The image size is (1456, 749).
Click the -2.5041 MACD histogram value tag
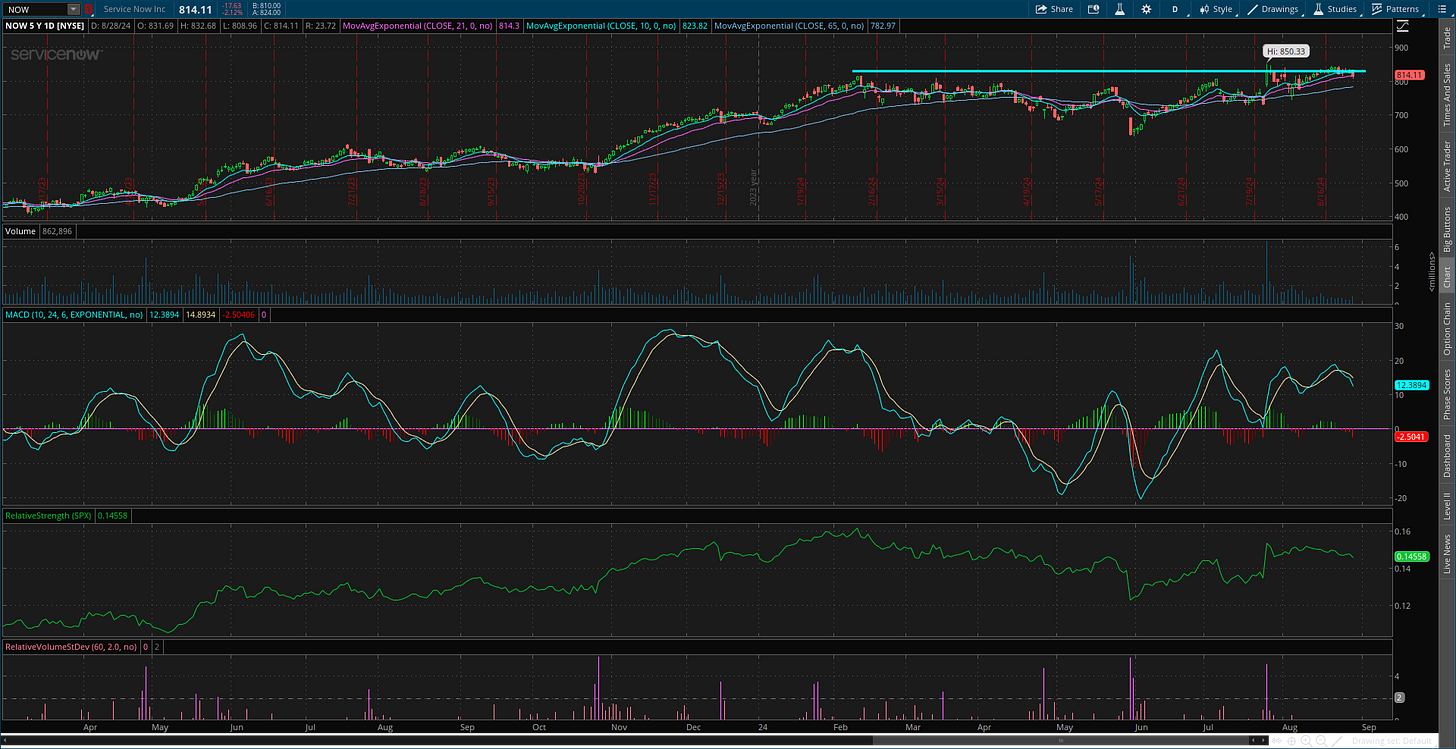point(1410,436)
